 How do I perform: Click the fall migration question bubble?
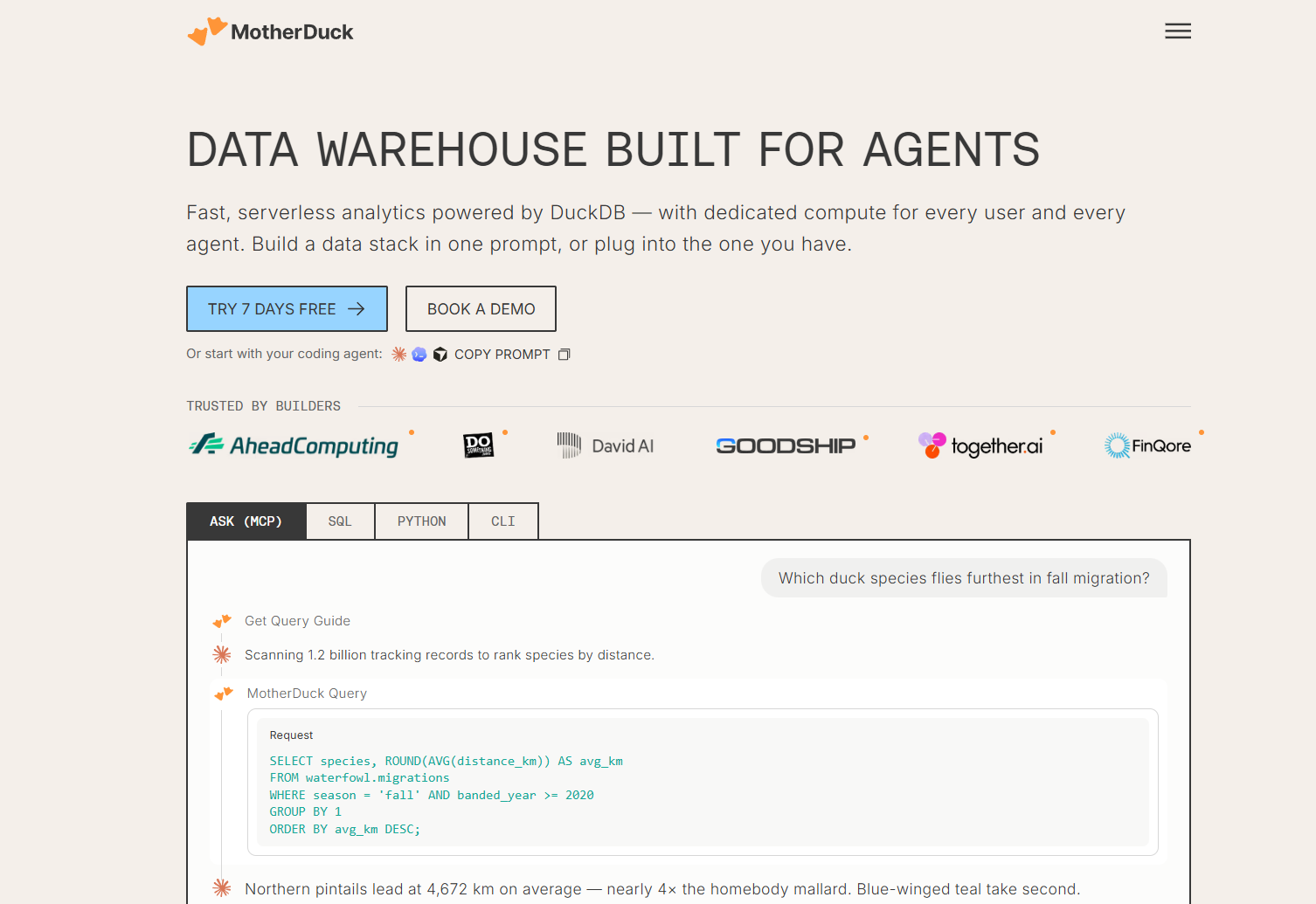click(964, 578)
